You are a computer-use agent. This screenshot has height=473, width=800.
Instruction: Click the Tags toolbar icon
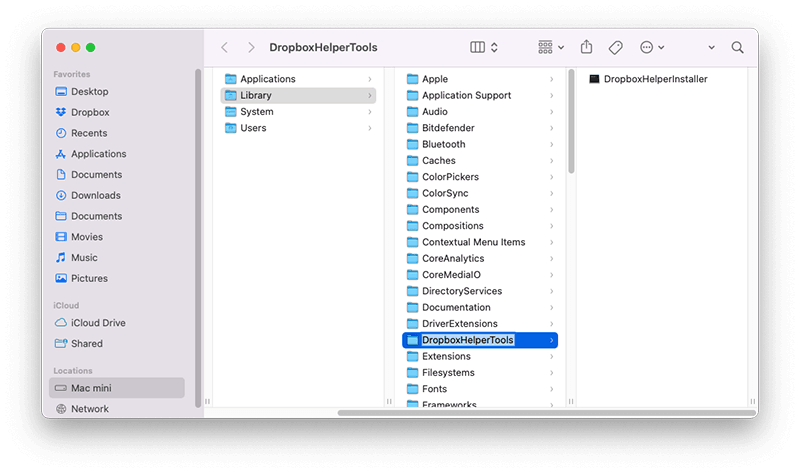coord(616,47)
